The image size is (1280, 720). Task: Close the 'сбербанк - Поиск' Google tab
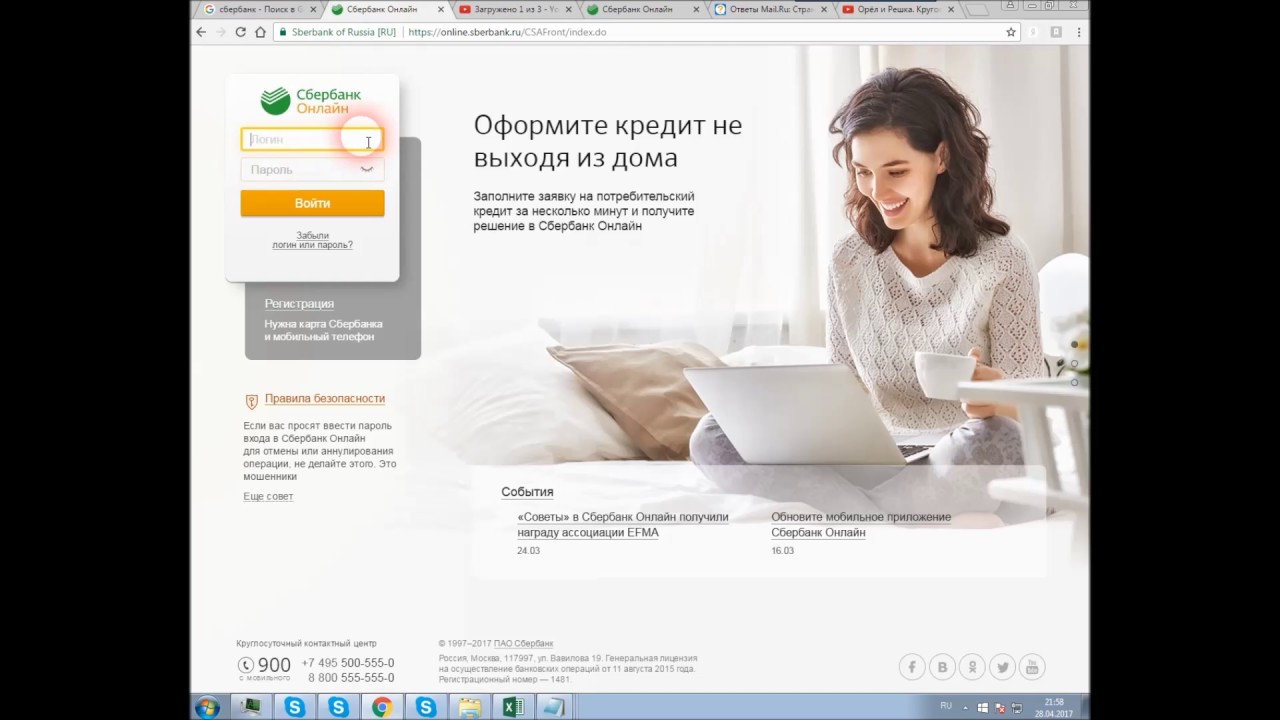point(313,9)
